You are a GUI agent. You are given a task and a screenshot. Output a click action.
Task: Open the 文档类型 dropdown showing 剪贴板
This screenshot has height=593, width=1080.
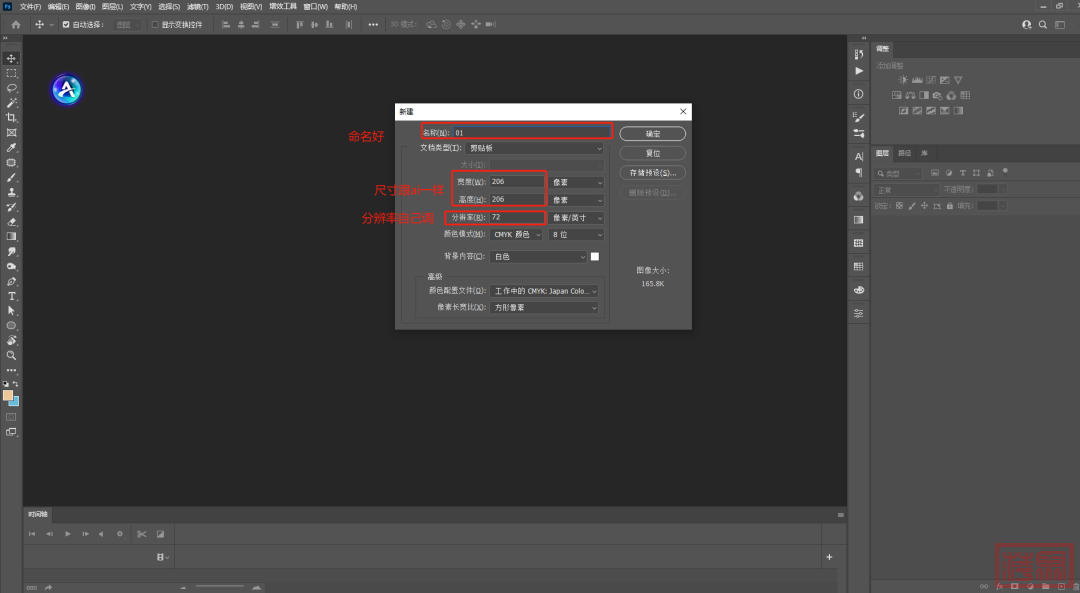point(534,148)
